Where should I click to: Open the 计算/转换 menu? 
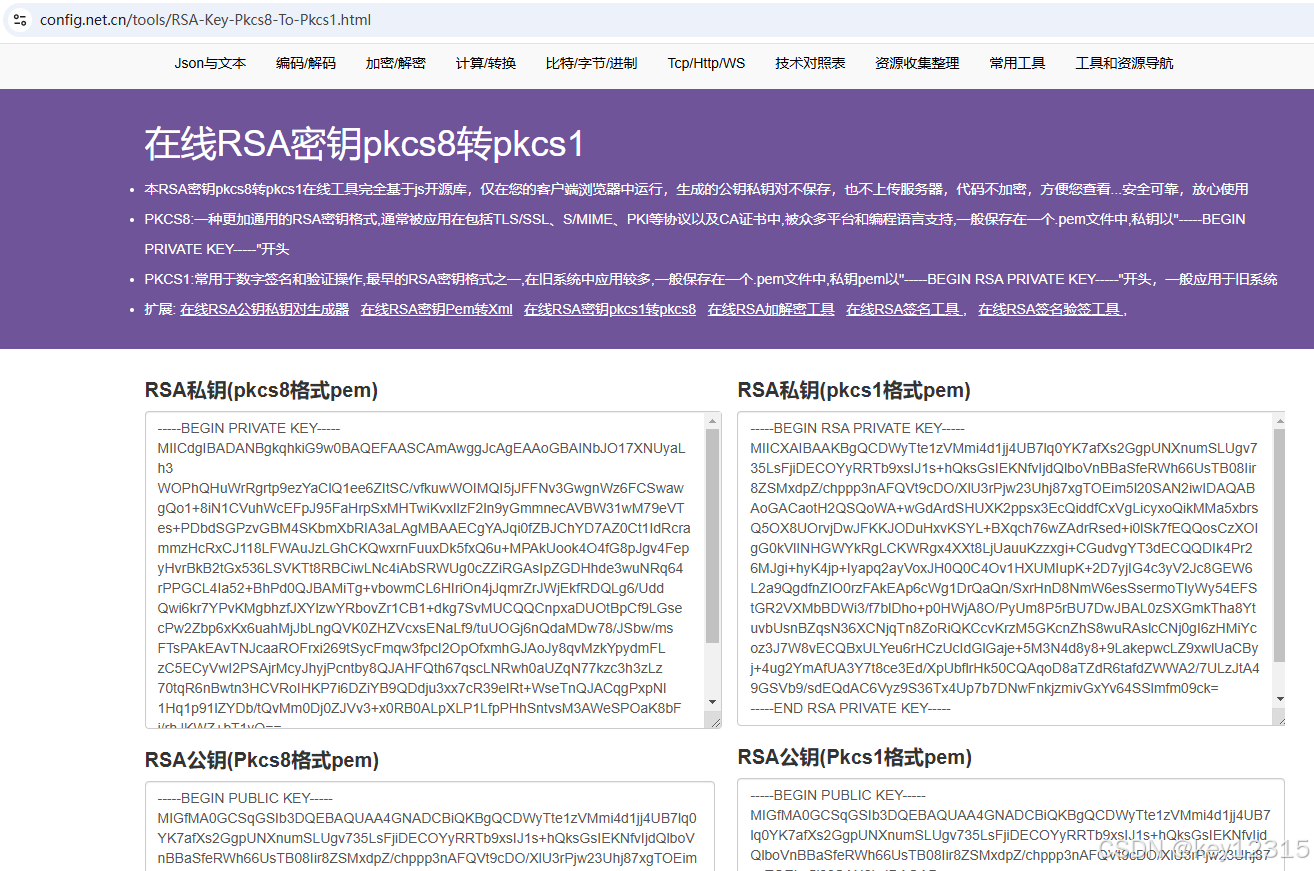point(486,62)
